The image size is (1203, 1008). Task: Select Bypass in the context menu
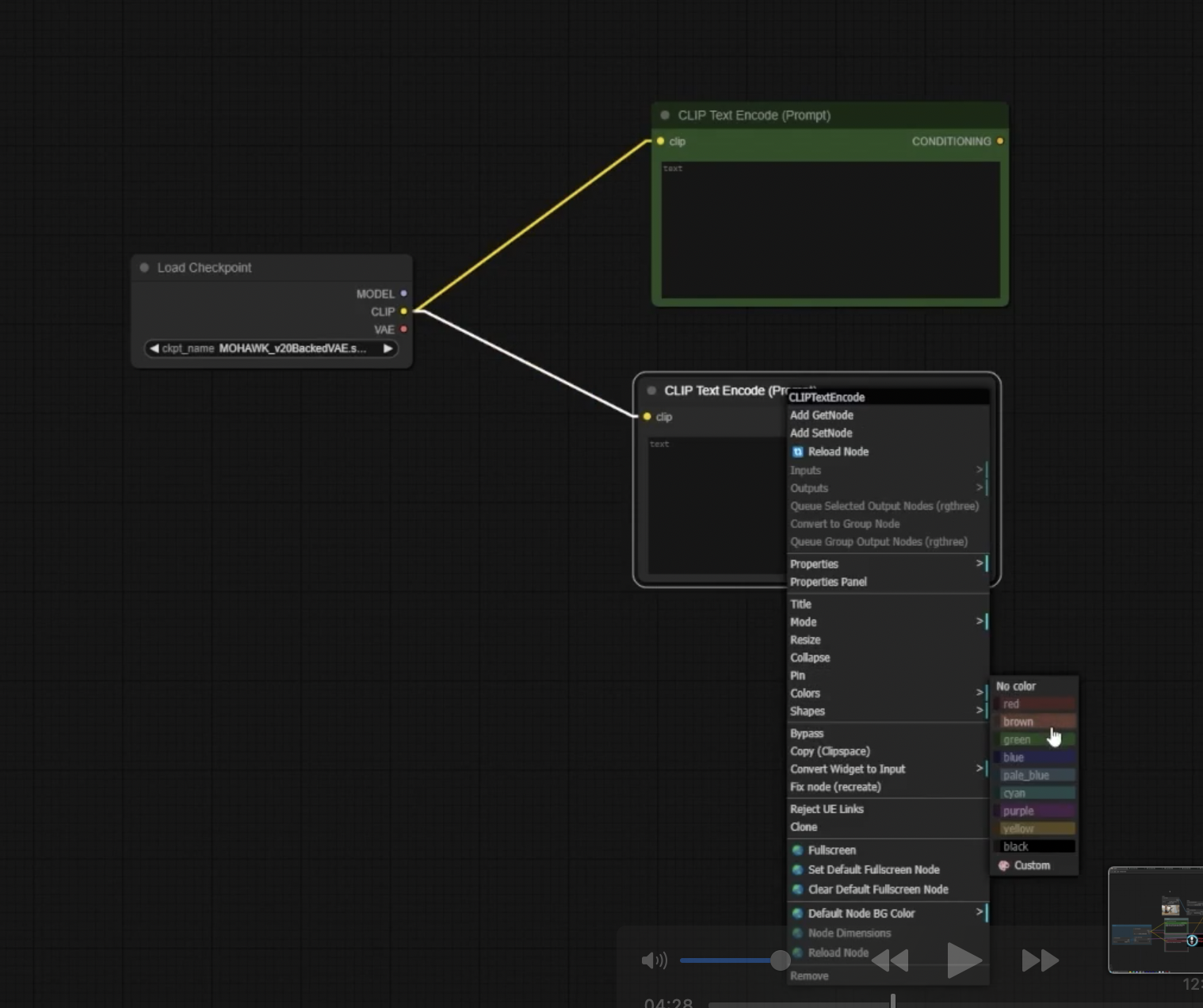[888, 733]
